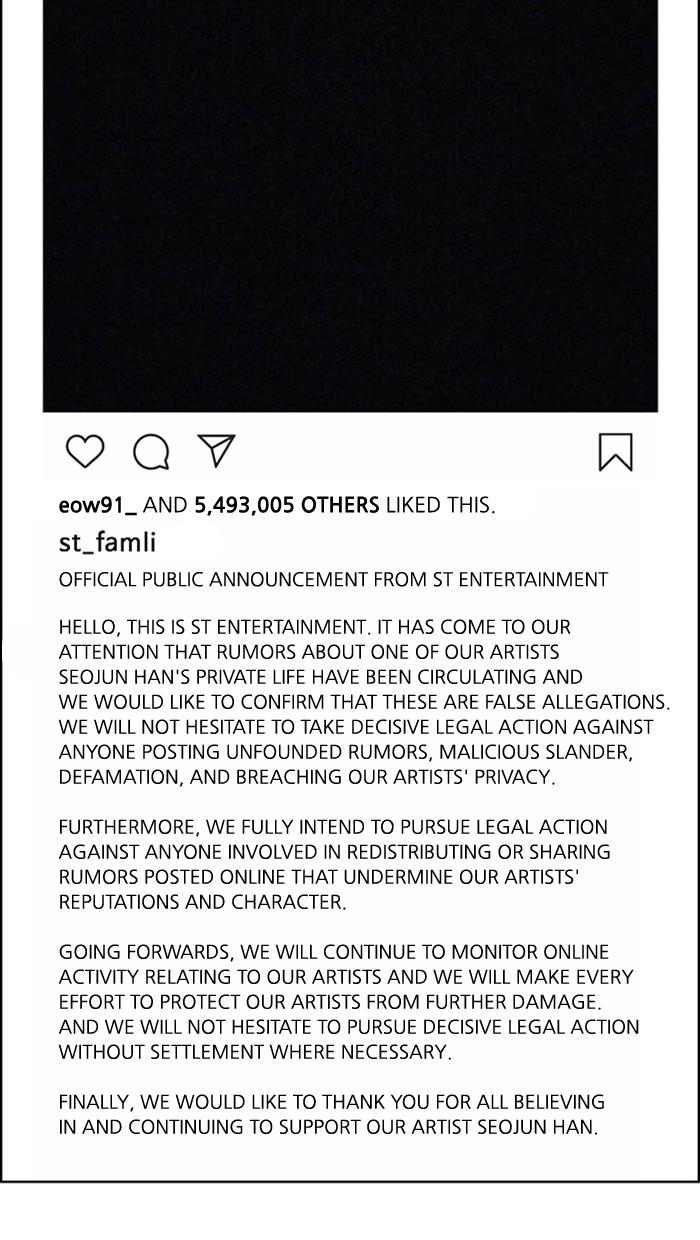Click the line starting with 'Going forwards'
The image size is (700, 1240).
[x=333, y=952]
